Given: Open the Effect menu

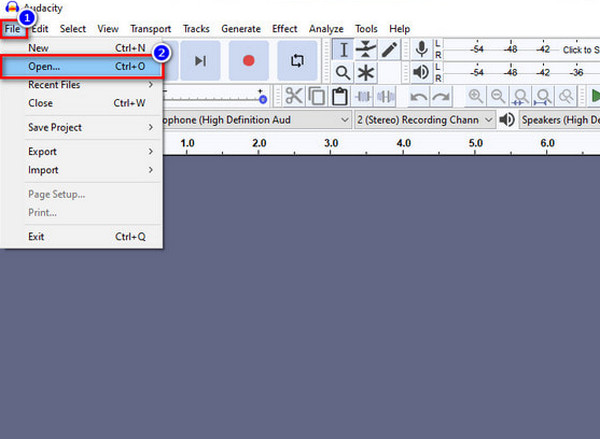Looking at the screenshot, I should coord(284,29).
